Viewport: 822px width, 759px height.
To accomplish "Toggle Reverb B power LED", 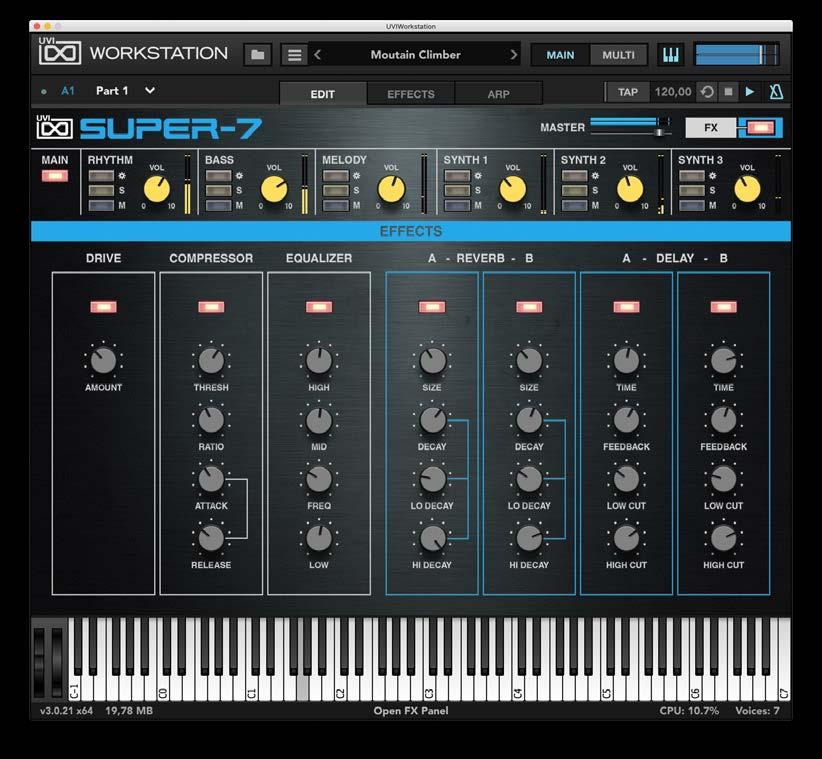I will 529,307.
